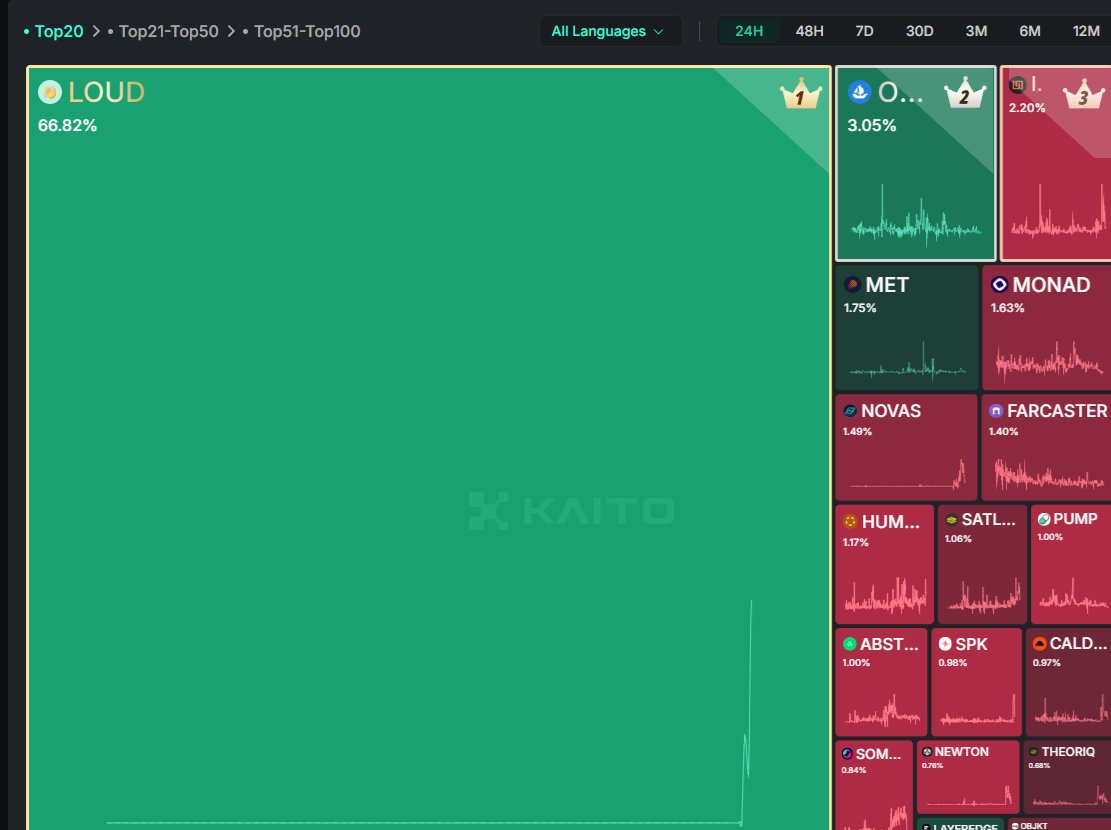Switch to the 48H timeframe

809,31
